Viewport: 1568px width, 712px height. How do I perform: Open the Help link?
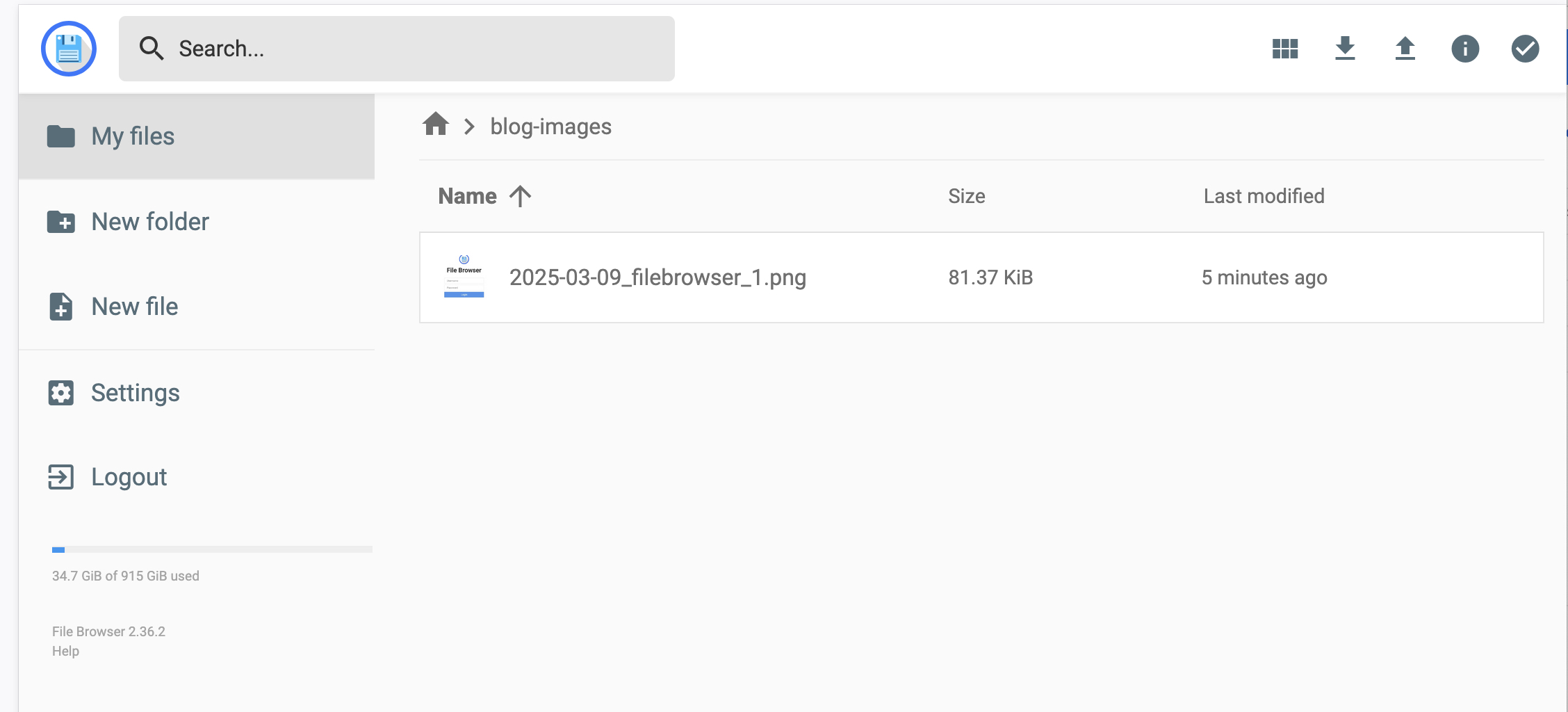[x=65, y=651]
